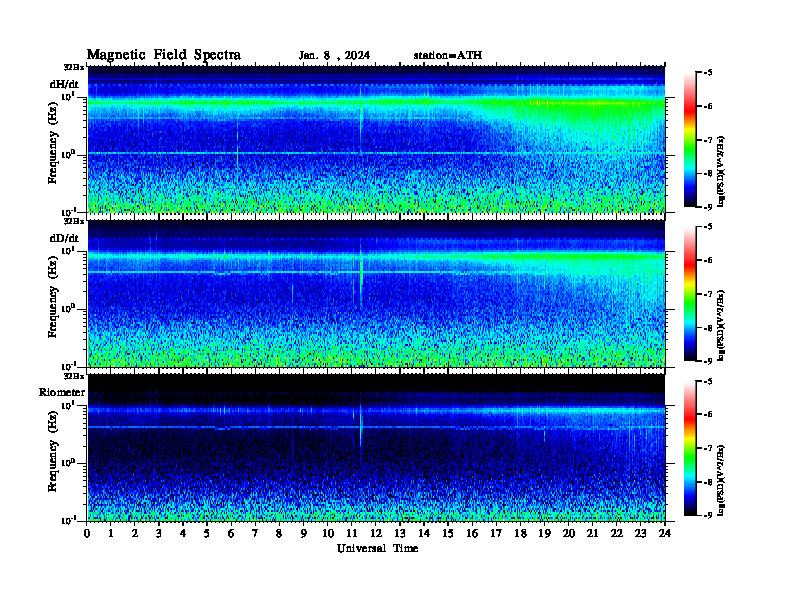Click the "-9" value on dH/dt color scale
792x612 pixels.
point(708,207)
